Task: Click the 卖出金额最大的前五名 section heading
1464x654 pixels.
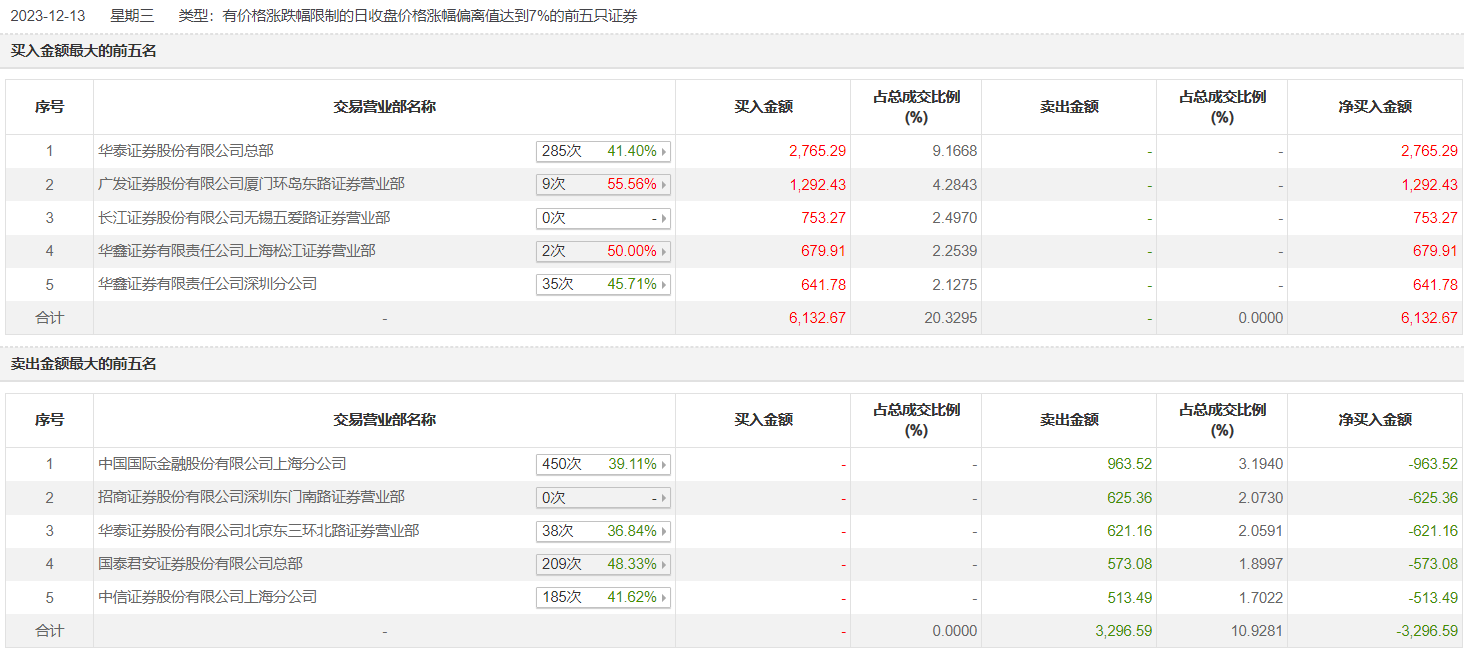Action: 84,364
